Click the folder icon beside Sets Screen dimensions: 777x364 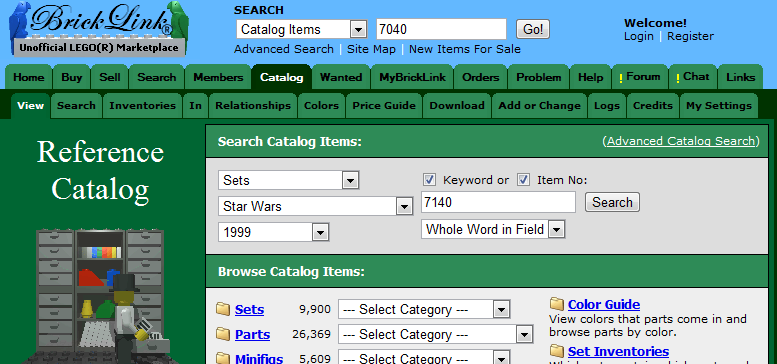(223, 310)
